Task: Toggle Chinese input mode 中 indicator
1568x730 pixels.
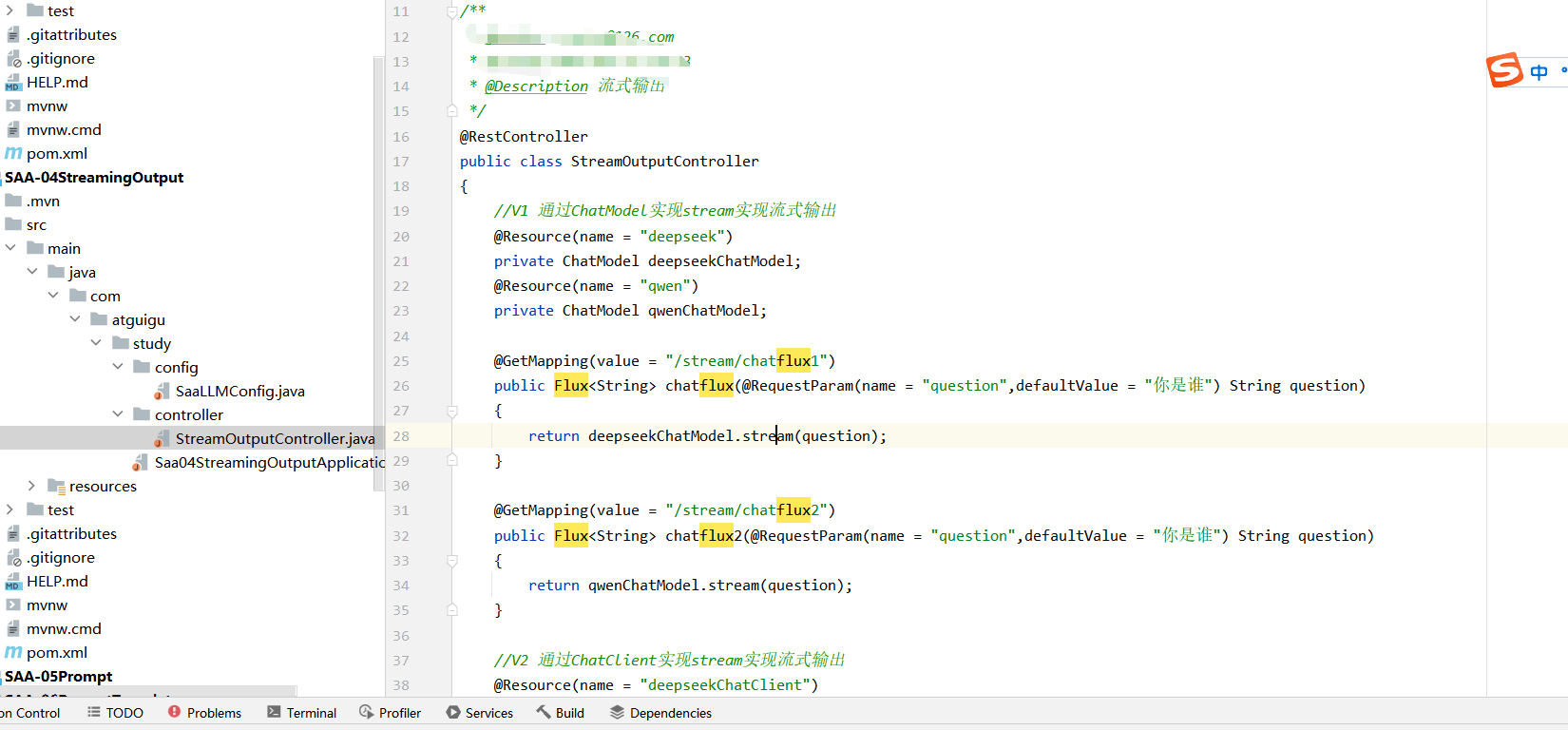Action: (x=1539, y=72)
